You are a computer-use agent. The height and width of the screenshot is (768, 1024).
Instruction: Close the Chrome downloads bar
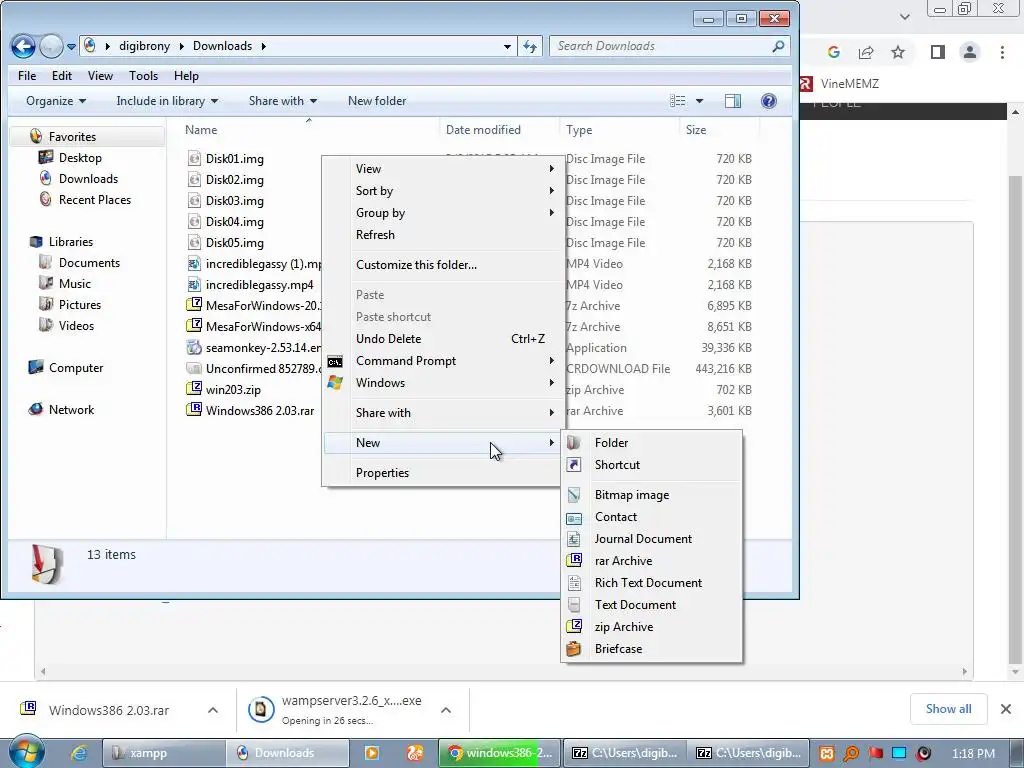[x=1006, y=709]
